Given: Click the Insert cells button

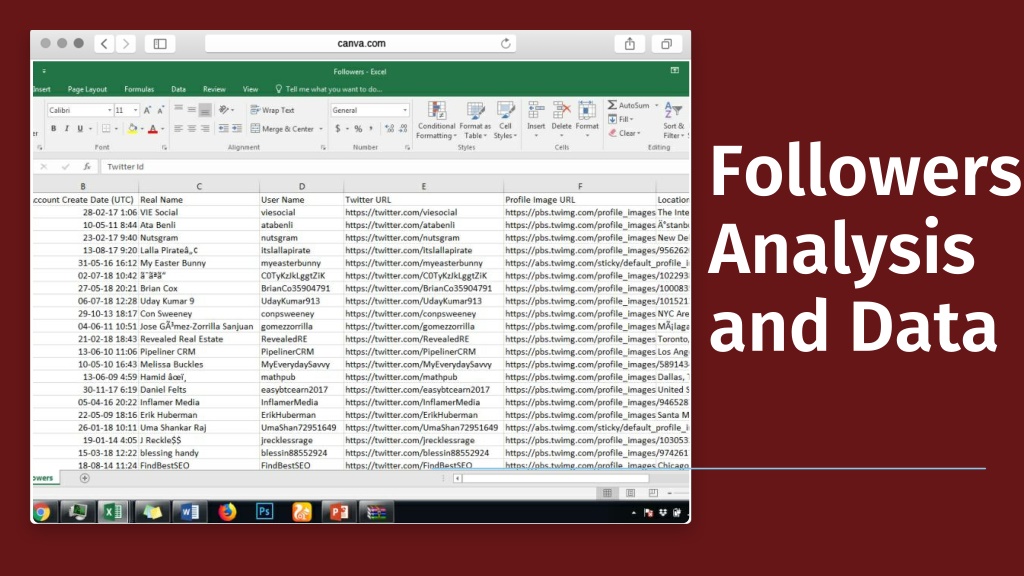Looking at the screenshot, I should [x=536, y=120].
